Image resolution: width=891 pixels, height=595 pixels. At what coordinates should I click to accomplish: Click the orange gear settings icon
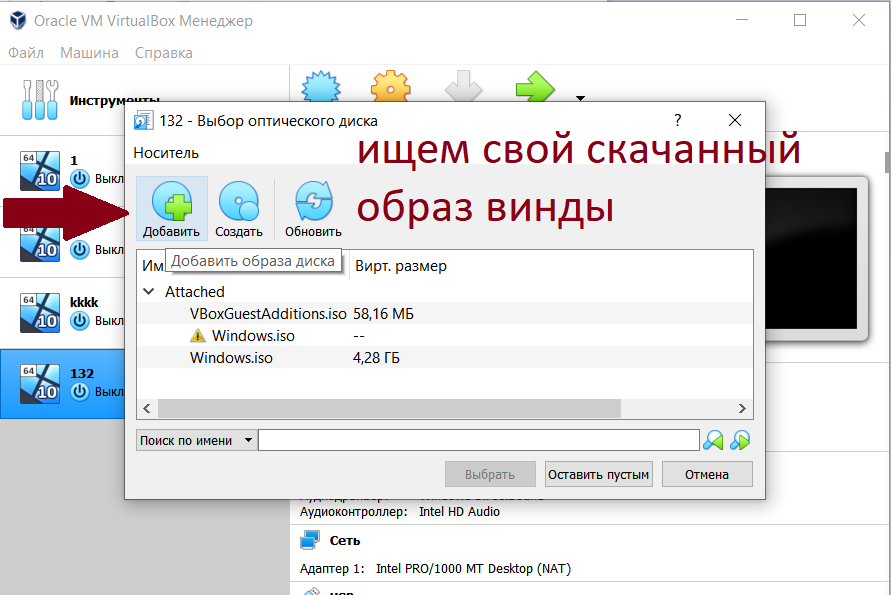coord(391,88)
